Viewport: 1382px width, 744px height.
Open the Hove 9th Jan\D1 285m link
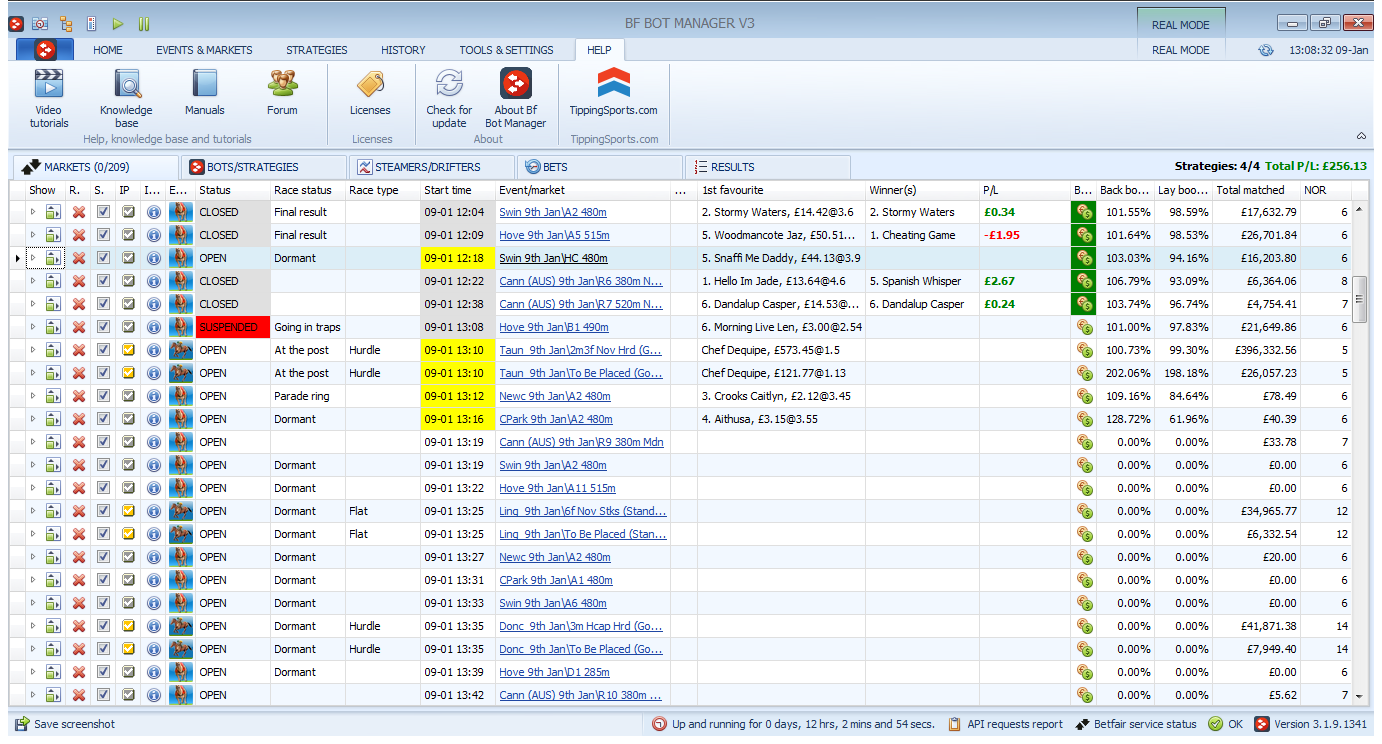click(554, 672)
